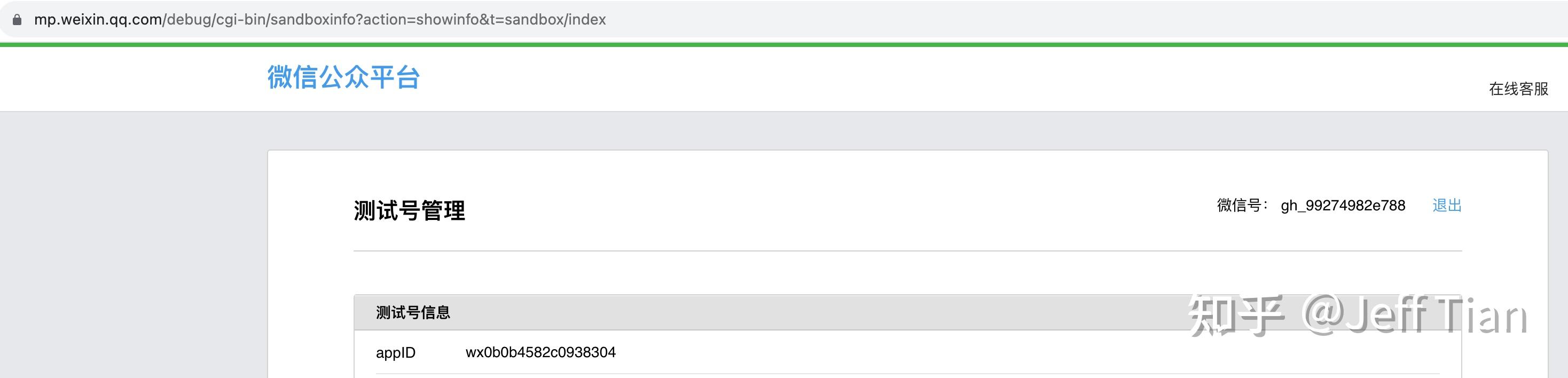Click the blank area of the white header bar

tap(913, 79)
